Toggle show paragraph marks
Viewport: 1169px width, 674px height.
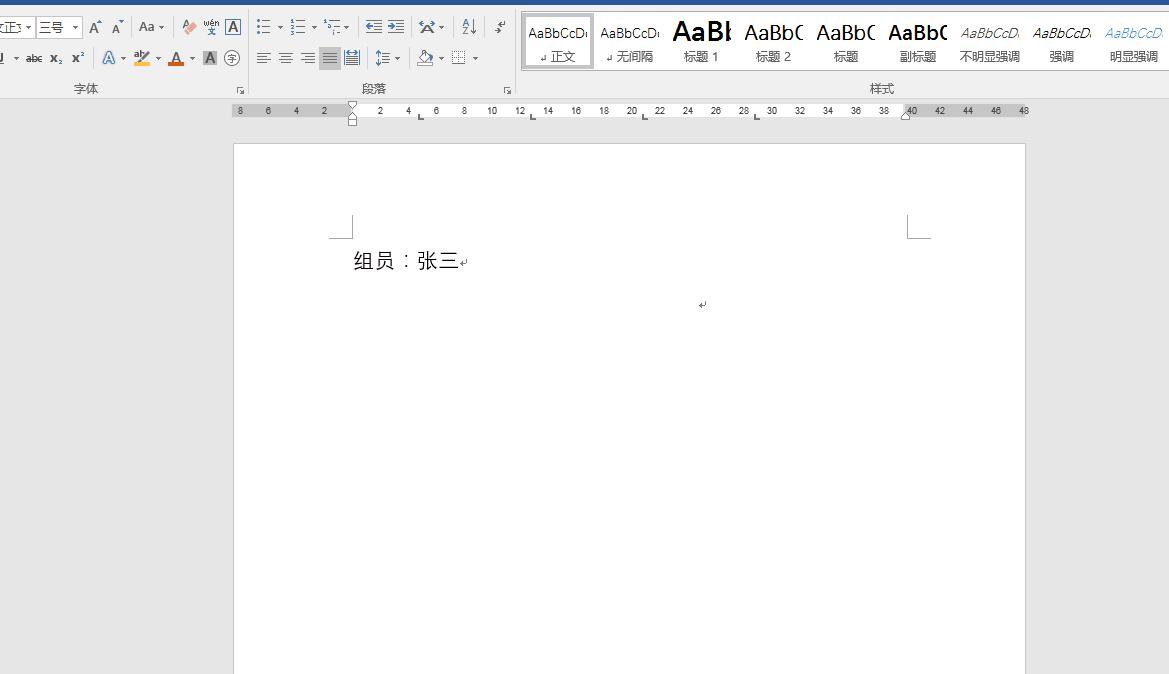[500, 28]
